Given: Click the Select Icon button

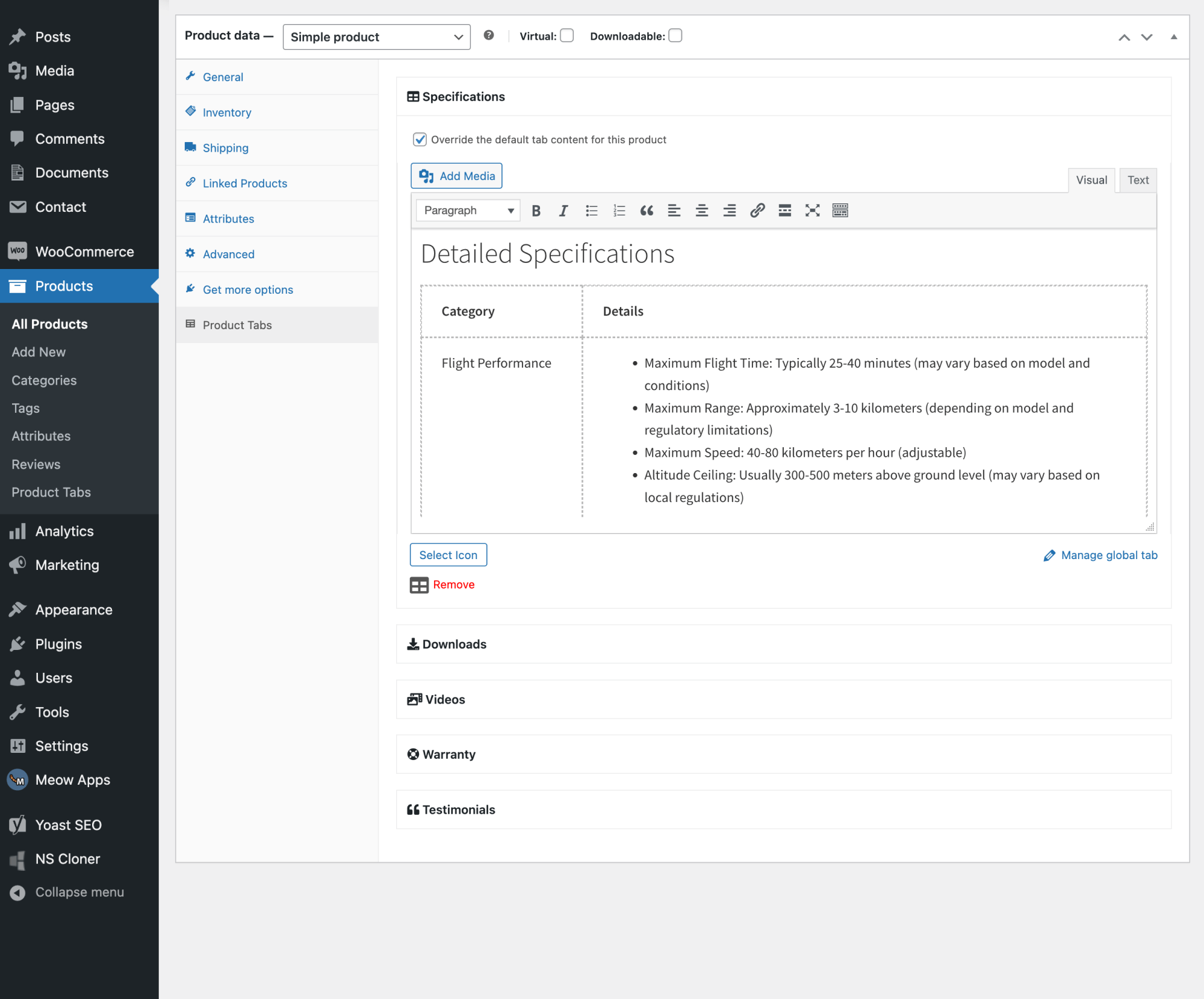Looking at the screenshot, I should point(448,554).
